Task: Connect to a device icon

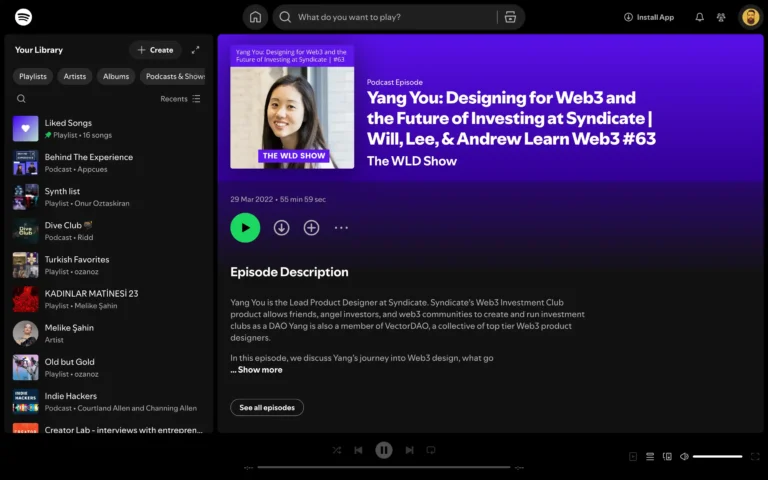Action: click(x=667, y=456)
